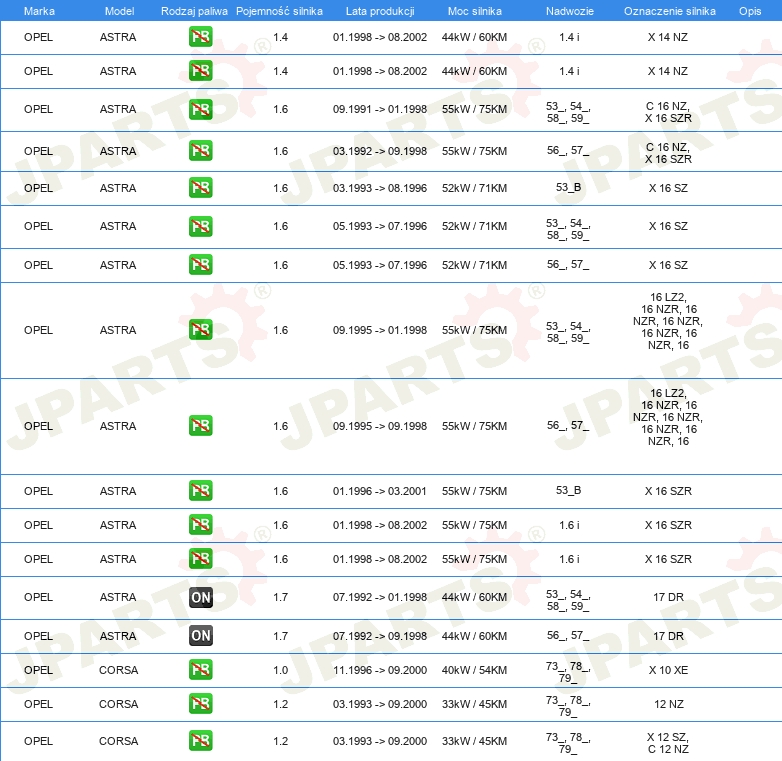
Task: Click the petrol icon in the Corsa X 12 SZ, C 12 NZ row
Action: [200, 741]
